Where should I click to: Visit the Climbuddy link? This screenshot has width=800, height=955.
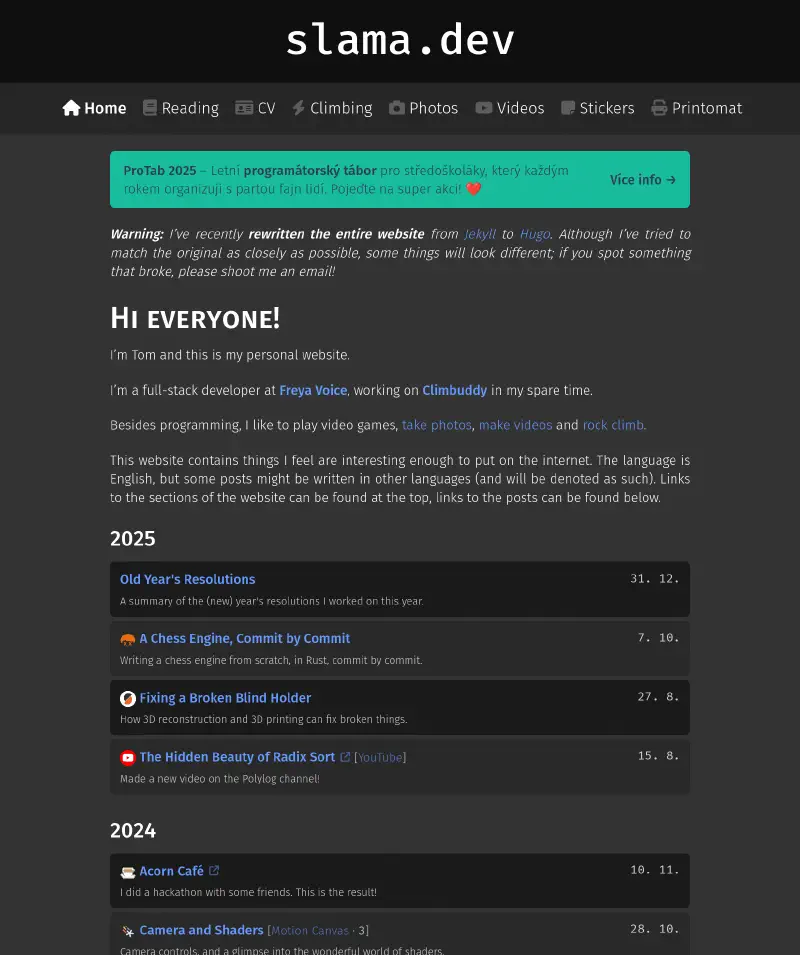coord(454,390)
